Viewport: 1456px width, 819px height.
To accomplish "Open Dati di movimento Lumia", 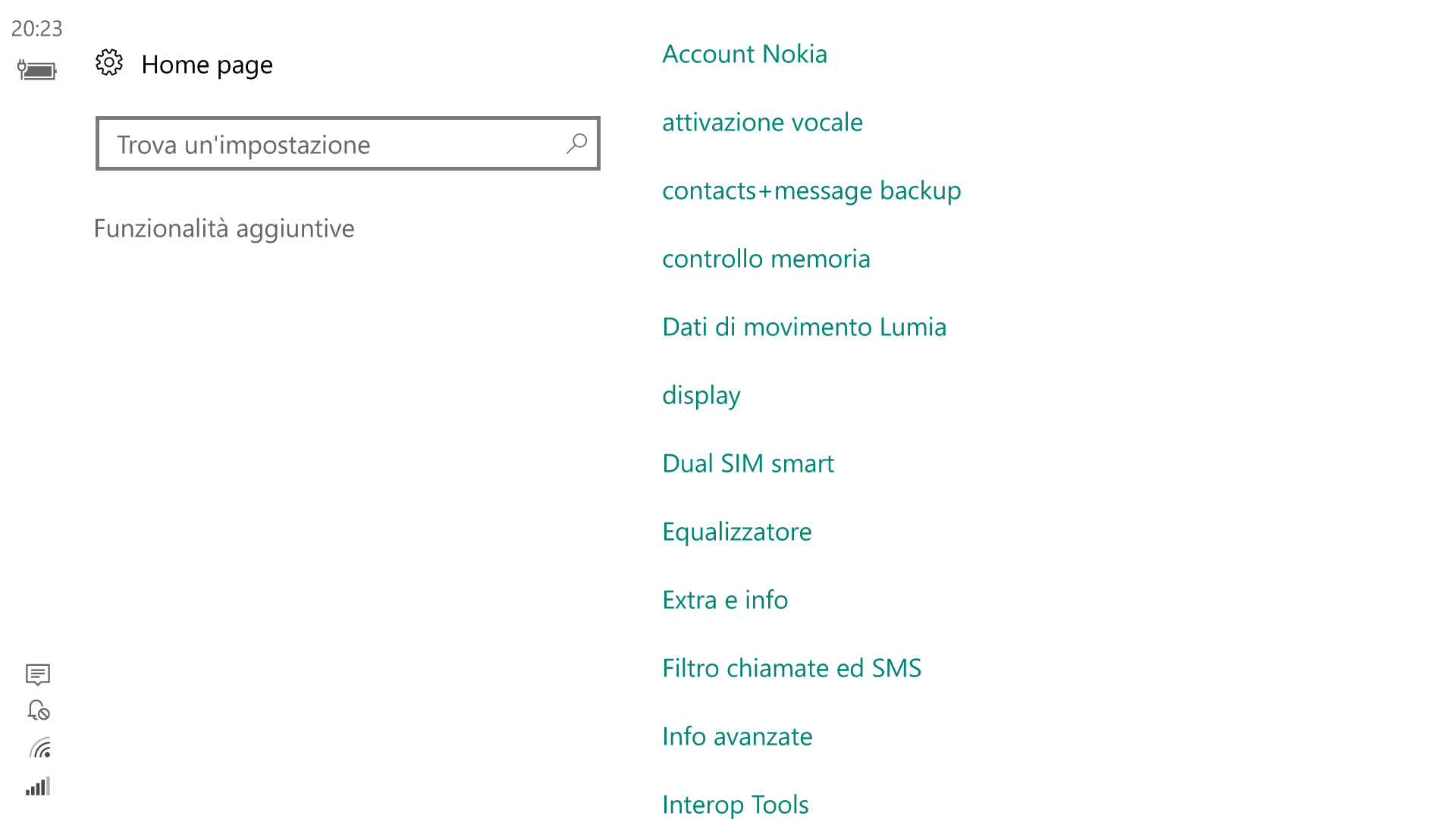I will pyautogui.click(x=804, y=327).
